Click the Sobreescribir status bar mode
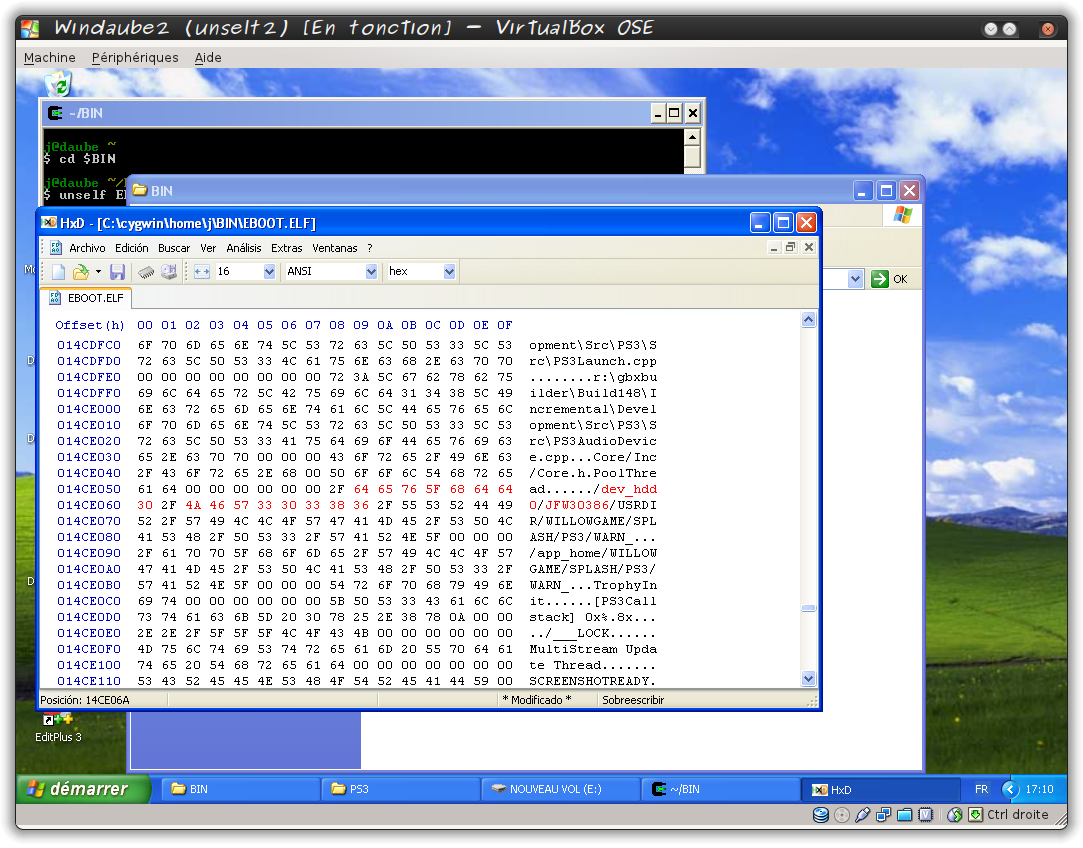Screen dimensions: 1083x848 click(633, 700)
